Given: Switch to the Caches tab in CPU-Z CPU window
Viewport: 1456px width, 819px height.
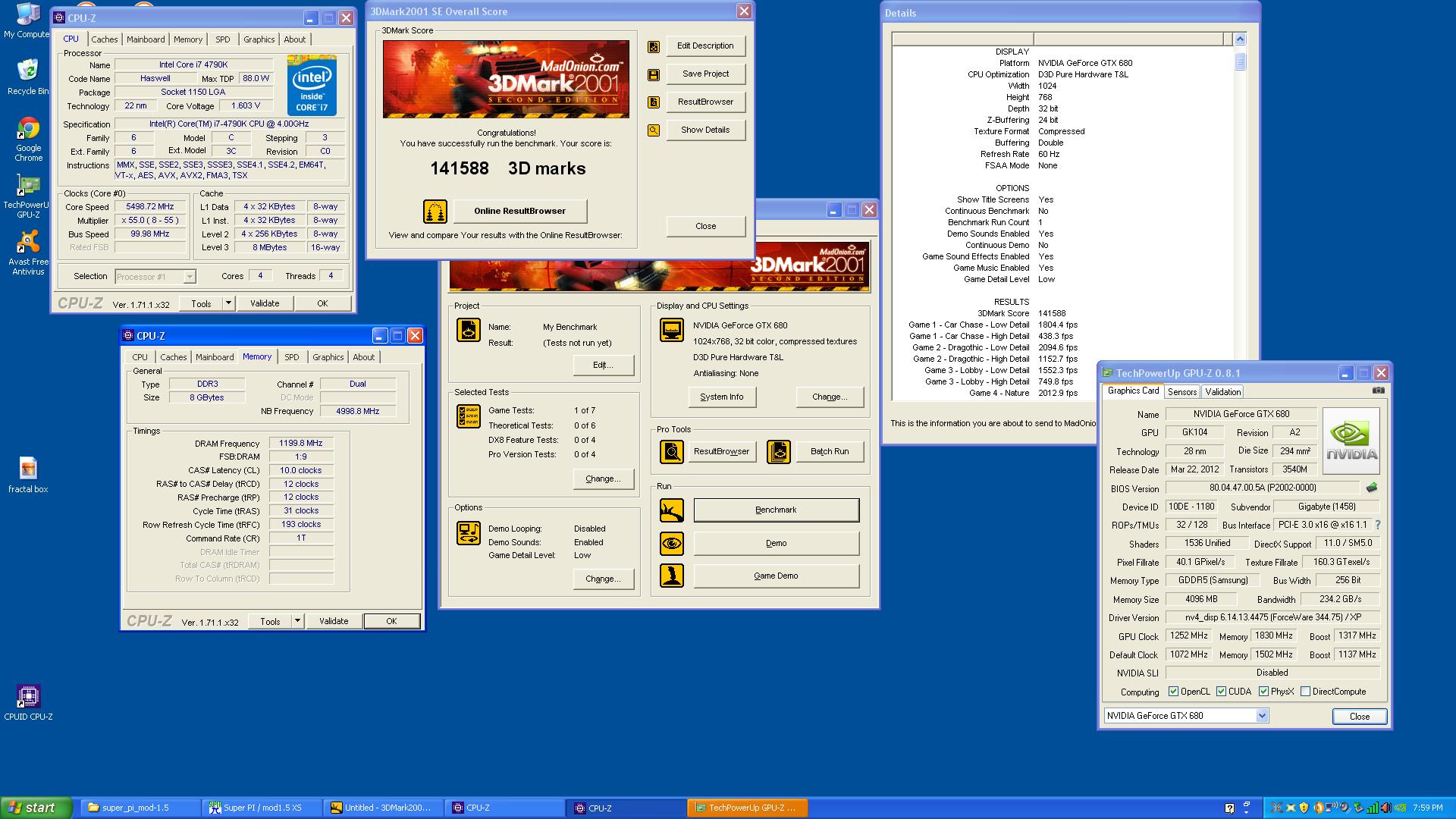Looking at the screenshot, I should [105, 39].
